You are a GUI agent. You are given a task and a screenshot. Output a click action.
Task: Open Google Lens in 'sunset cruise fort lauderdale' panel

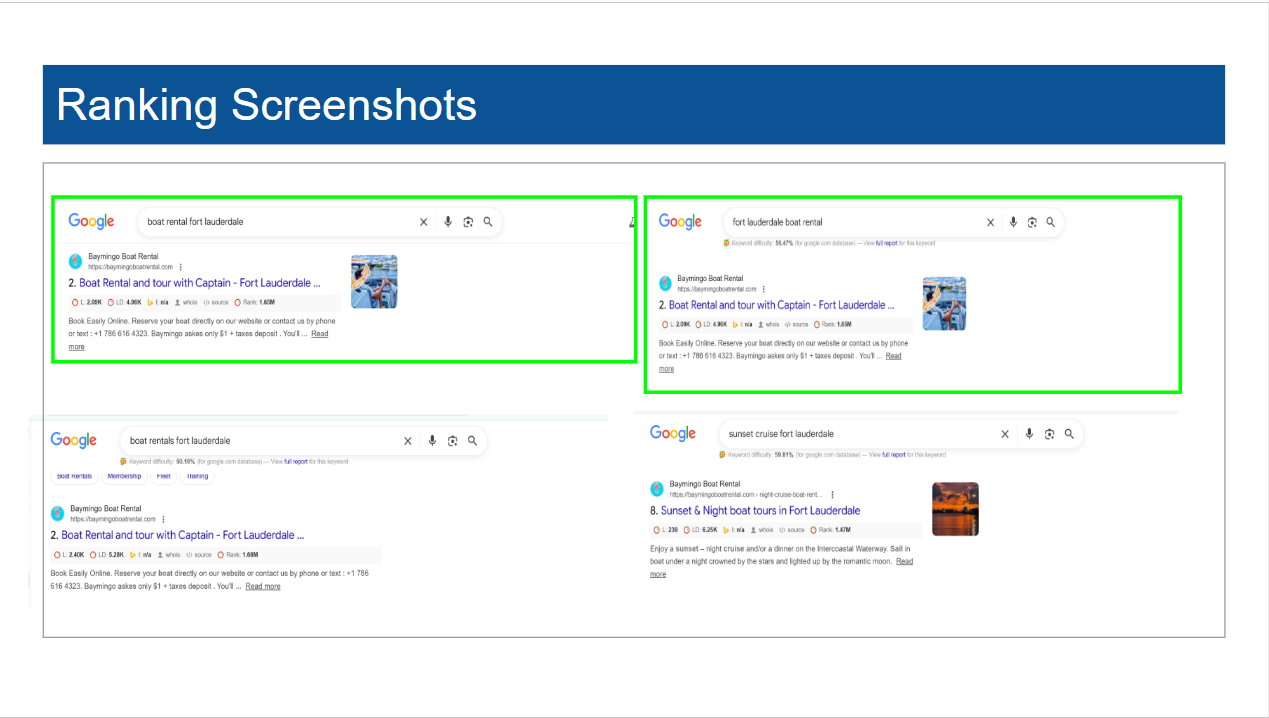click(1049, 434)
